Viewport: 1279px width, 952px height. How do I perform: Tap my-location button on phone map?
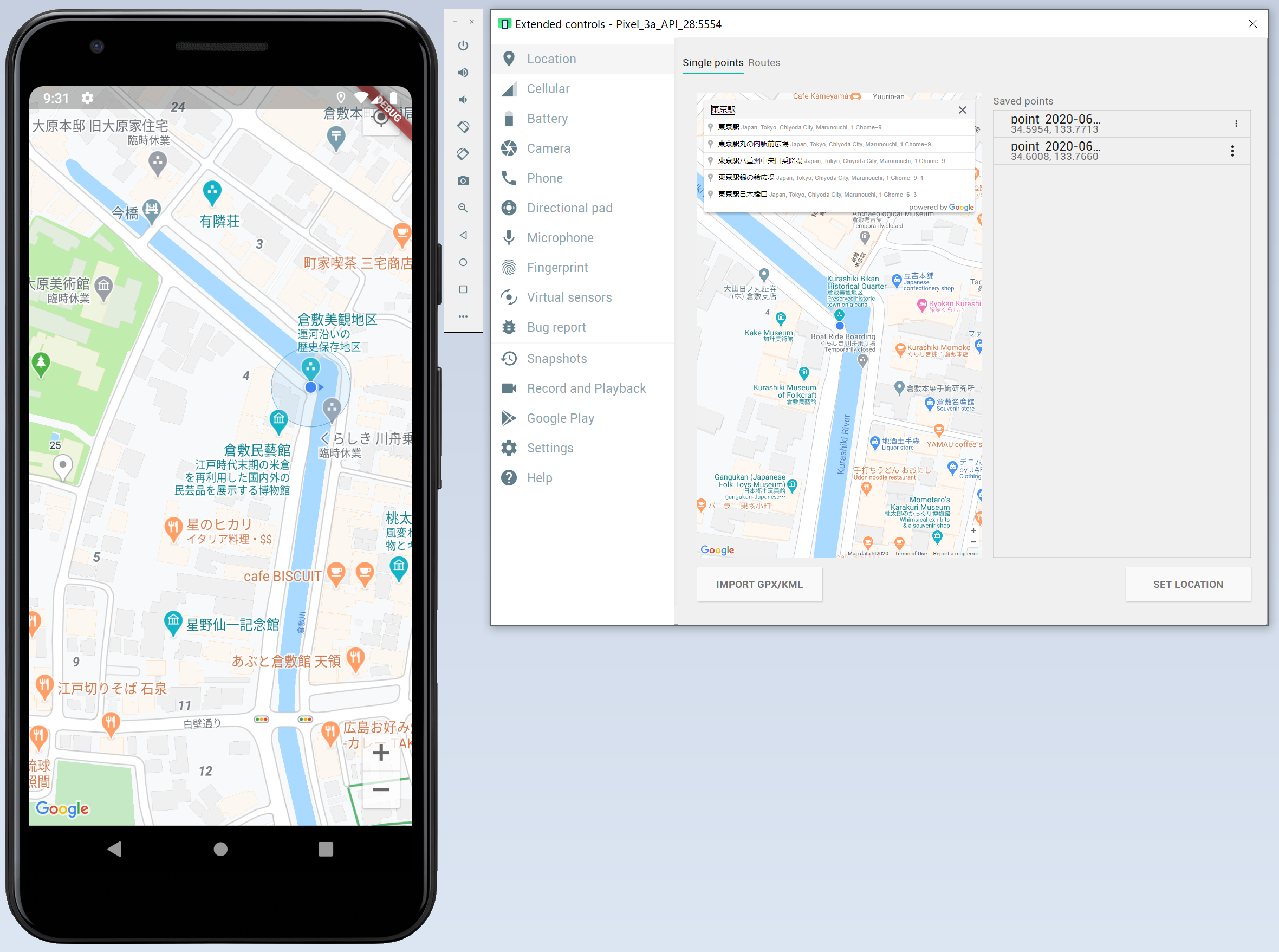point(381,118)
